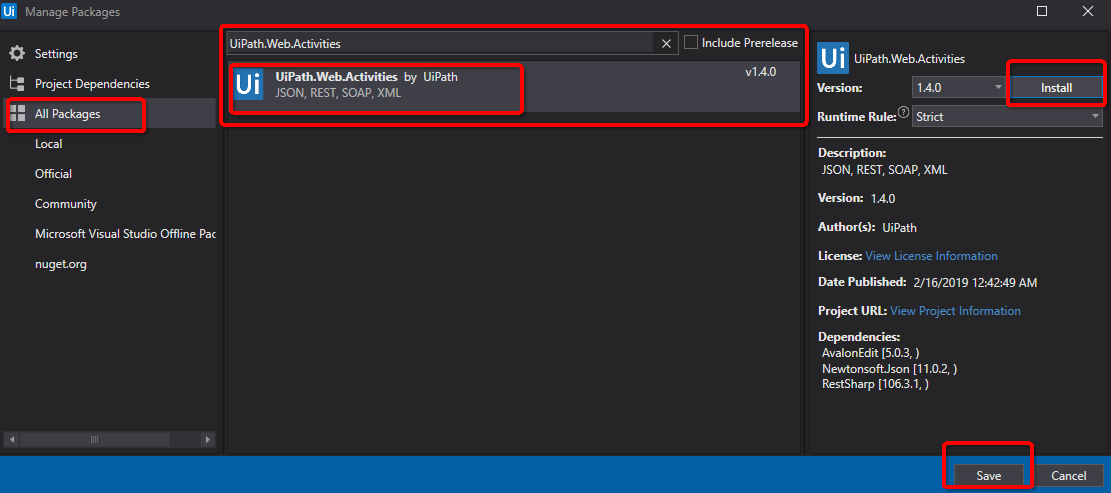Save the package changes
Screen dimensions: 1111x493
988,476
